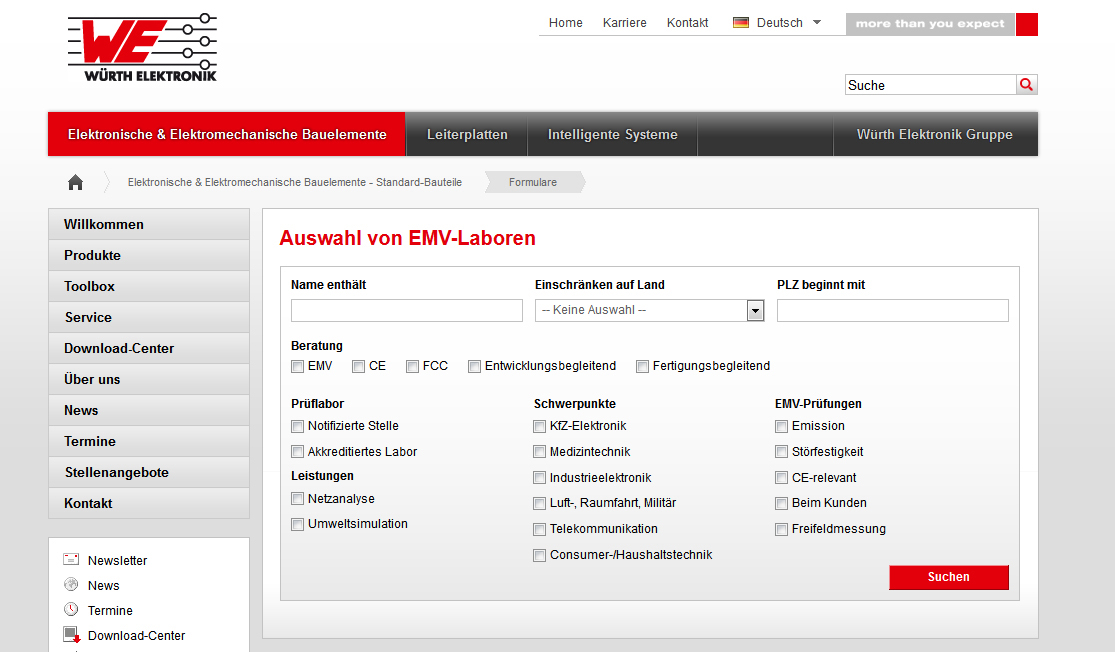The image size is (1115, 652).
Task: Check the Telekommunikation checkbox
Action: [x=539, y=530]
